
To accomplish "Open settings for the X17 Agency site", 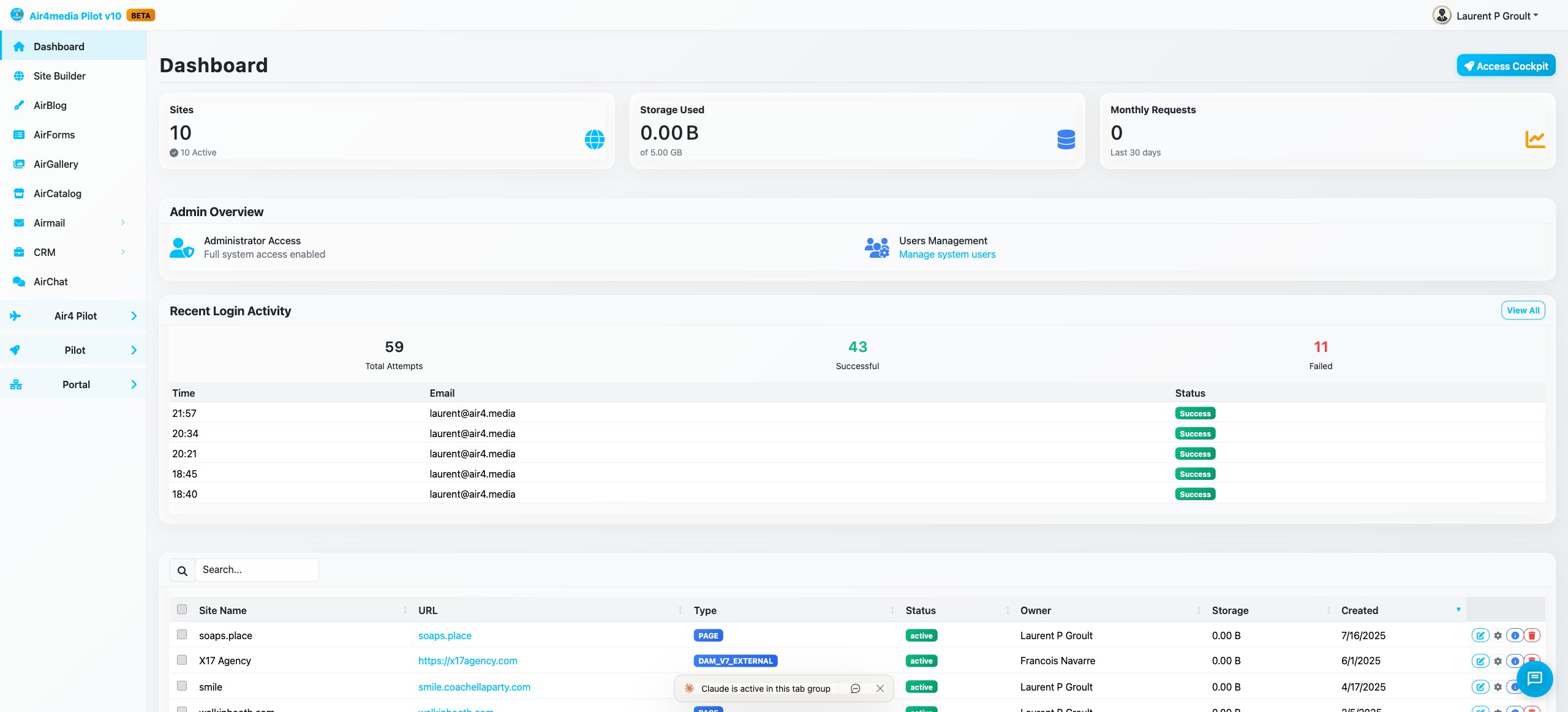I will pos(1498,661).
